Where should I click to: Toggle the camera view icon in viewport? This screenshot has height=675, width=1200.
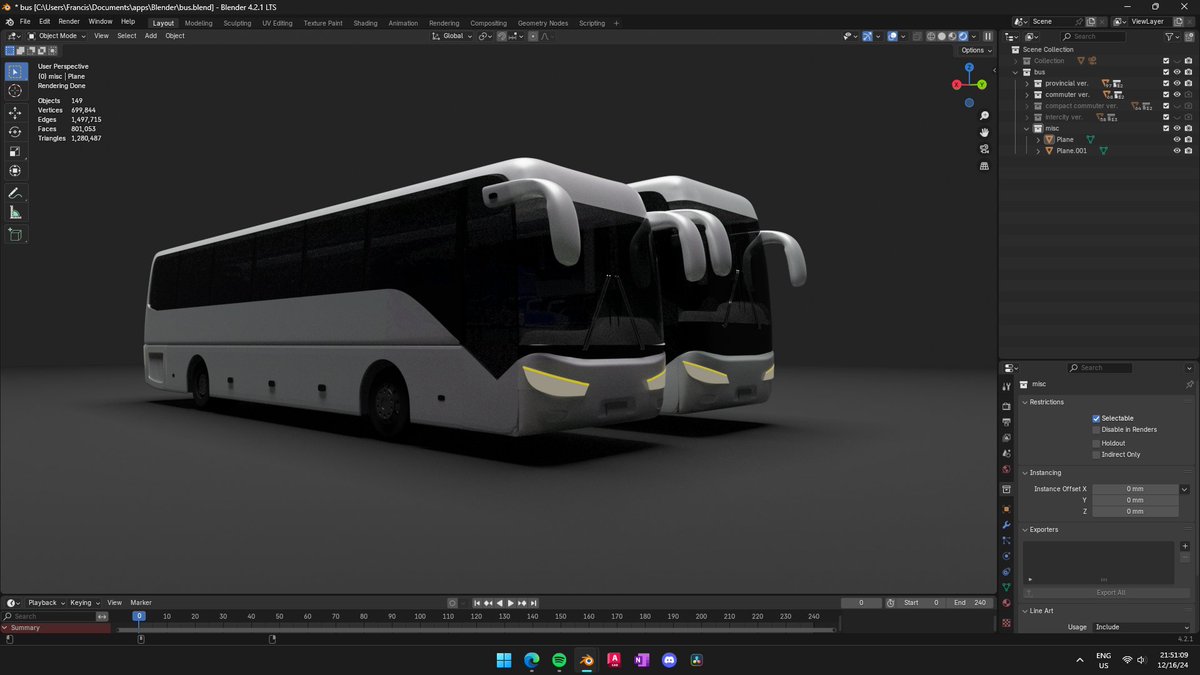point(984,149)
